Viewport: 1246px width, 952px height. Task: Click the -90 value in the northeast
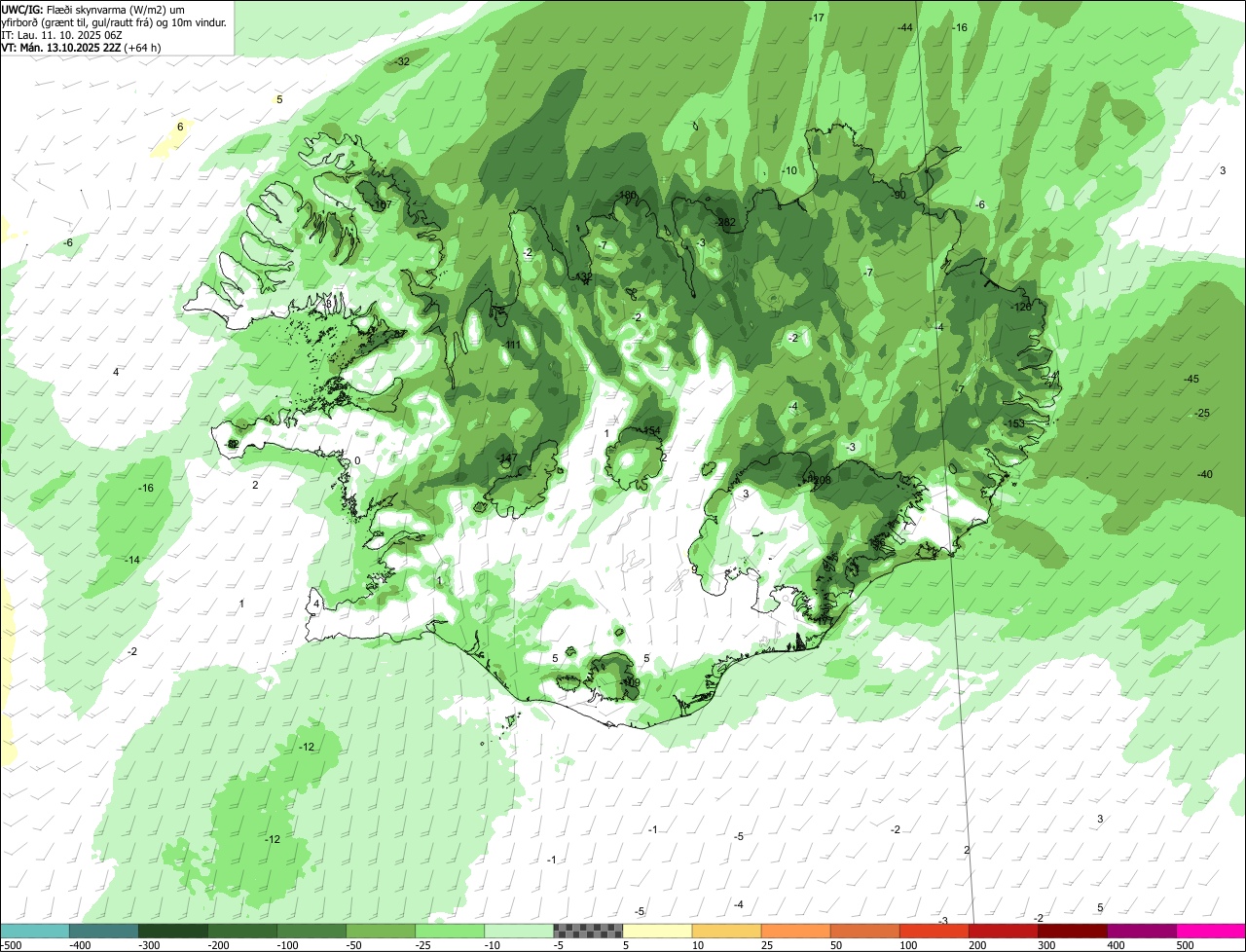(898, 195)
